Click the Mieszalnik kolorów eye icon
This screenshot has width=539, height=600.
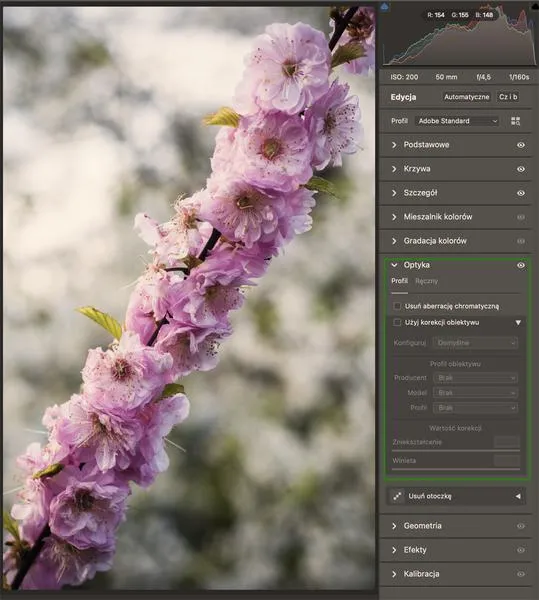pos(521,217)
